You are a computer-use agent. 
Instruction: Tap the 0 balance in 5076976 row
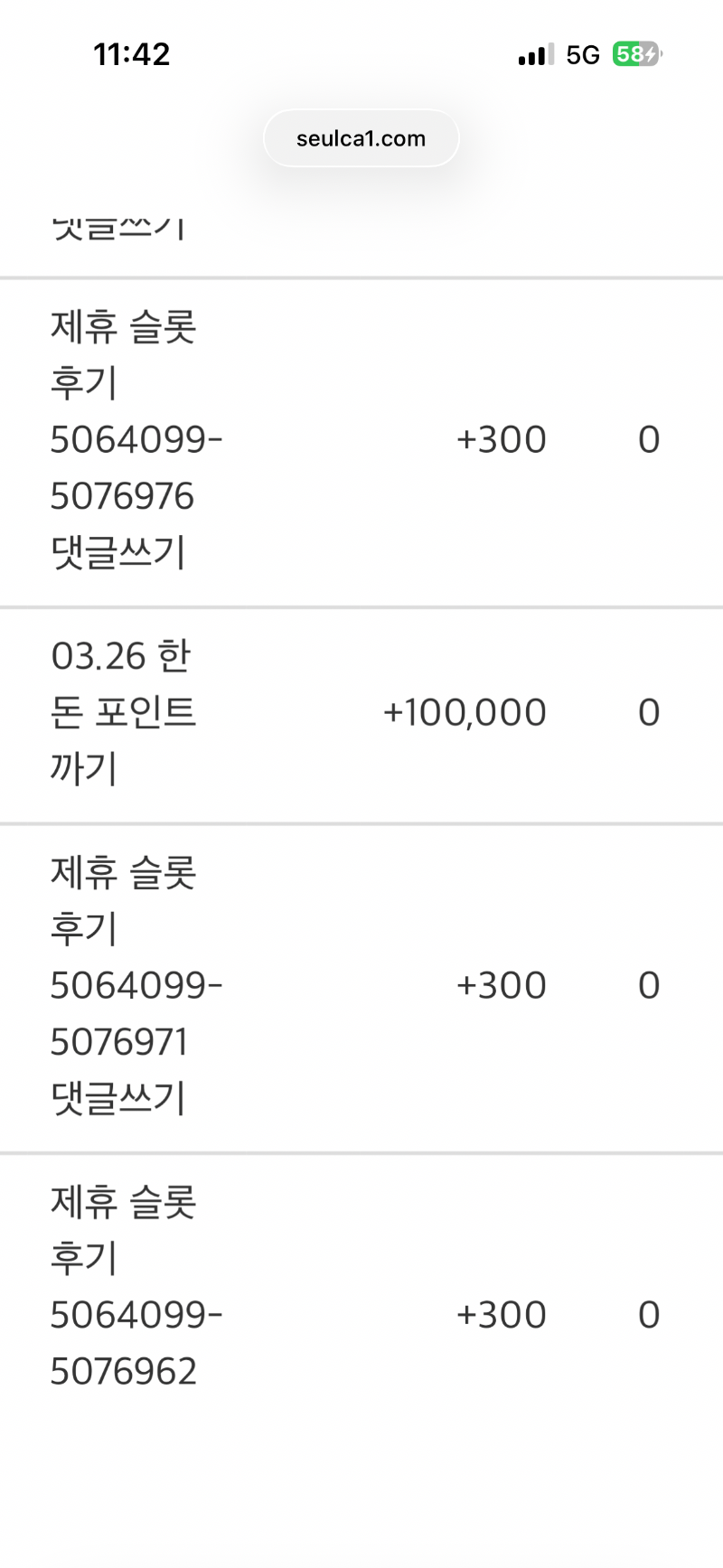click(649, 440)
